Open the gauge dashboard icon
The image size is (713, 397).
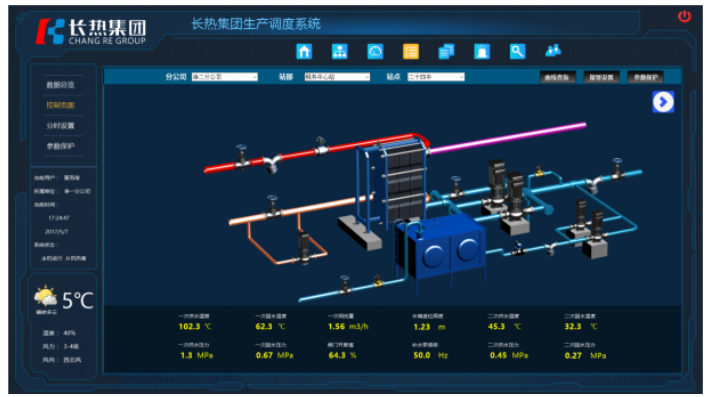click(375, 51)
